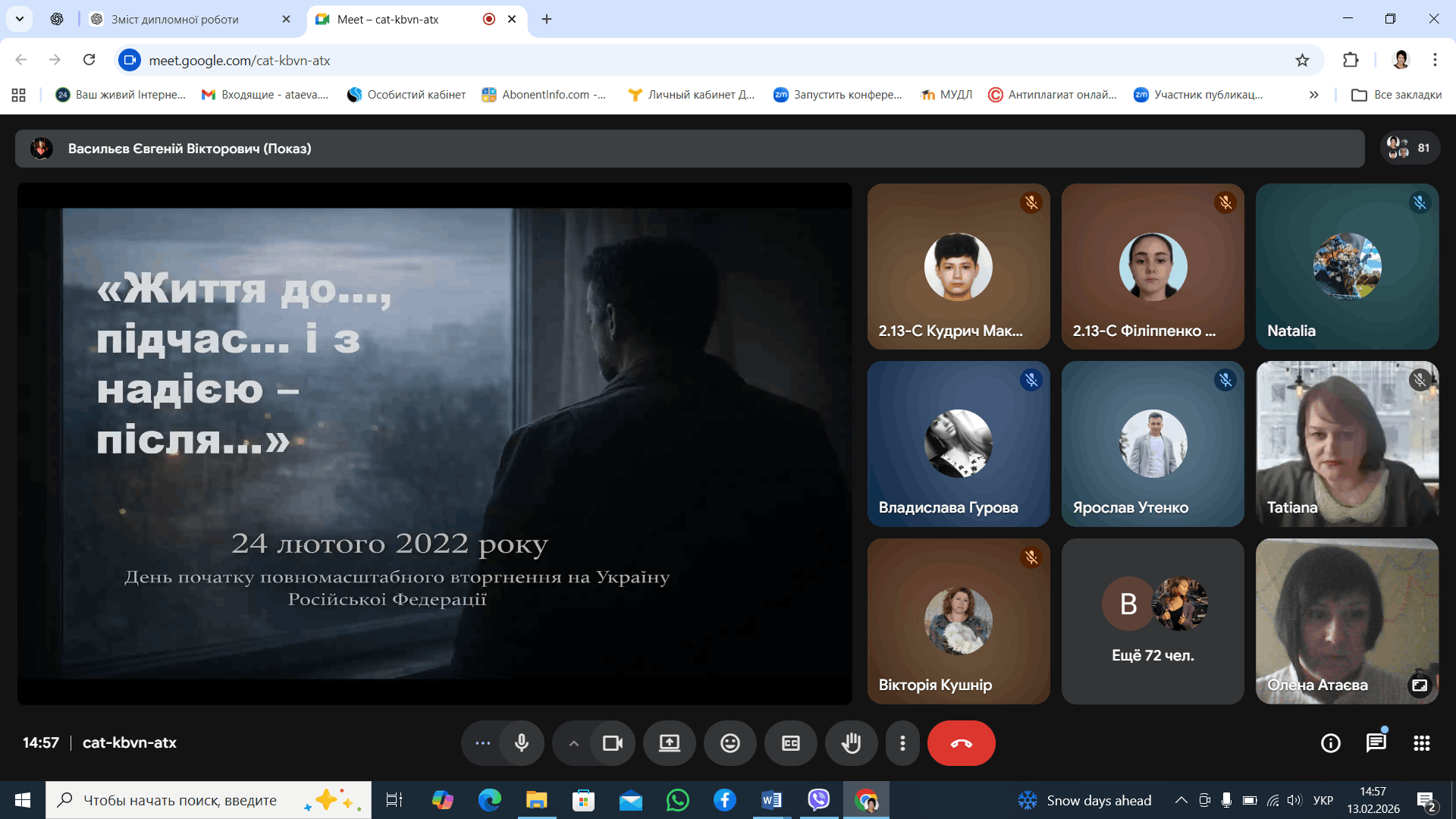Open the МУДЛ bookmark
The height and width of the screenshot is (819, 1456).
point(946,95)
